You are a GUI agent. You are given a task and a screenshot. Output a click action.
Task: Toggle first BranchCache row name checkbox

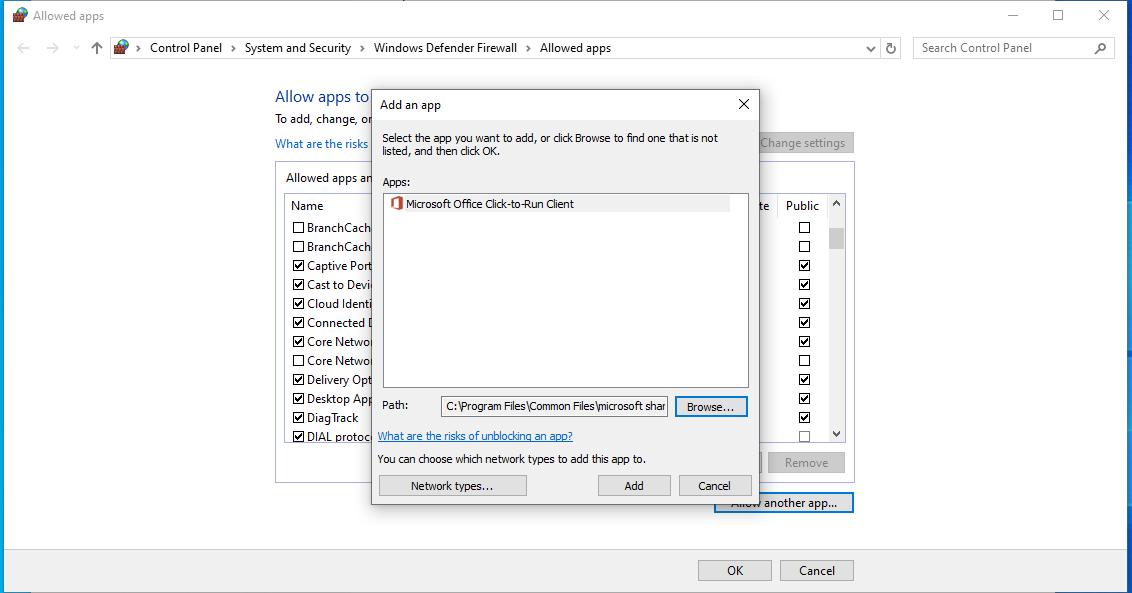tap(298, 228)
